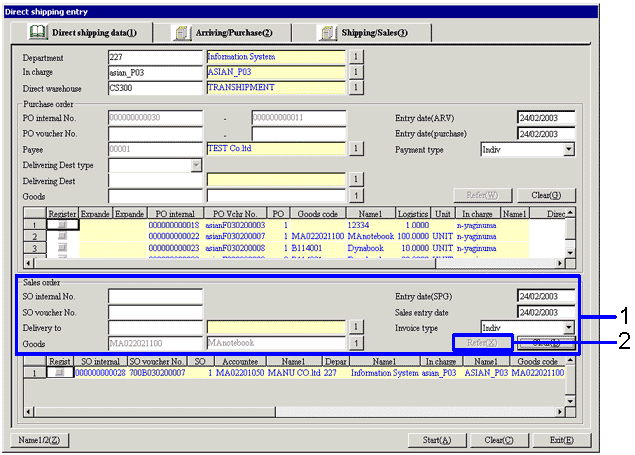The width and height of the screenshot is (635, 455).
Task: Click cell MA022021100 in purchase grid row 2
Action: (318, 236)
